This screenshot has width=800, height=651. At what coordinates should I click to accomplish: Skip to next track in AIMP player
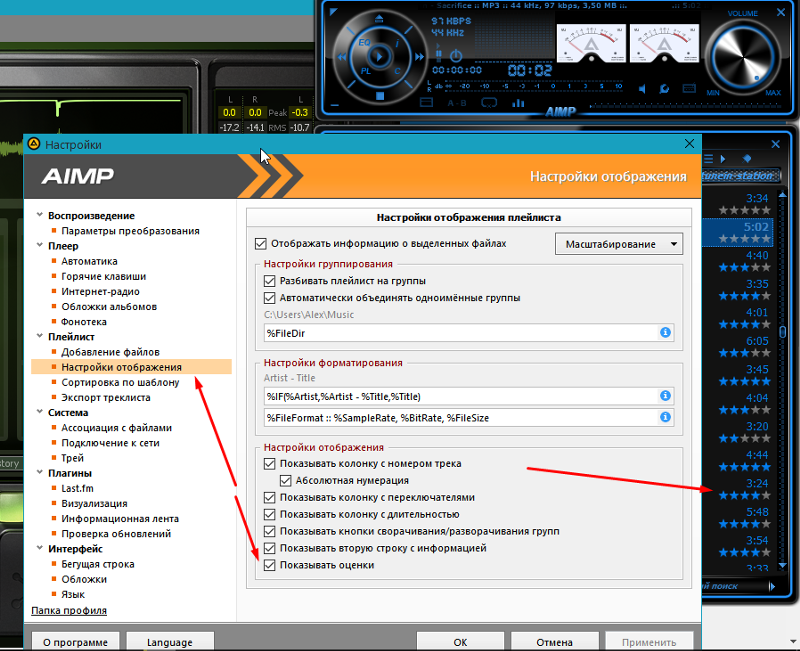[x=419, y=57]
